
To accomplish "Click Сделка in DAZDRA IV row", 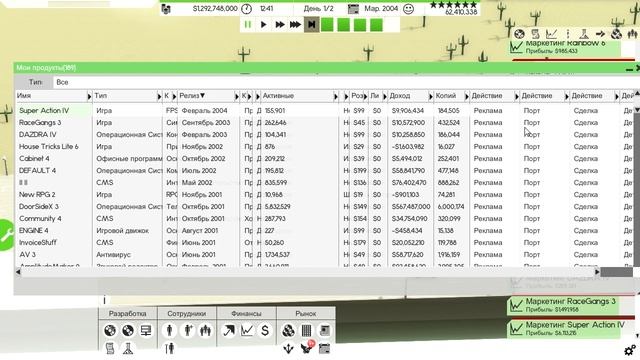I will (x=586, y=135).
